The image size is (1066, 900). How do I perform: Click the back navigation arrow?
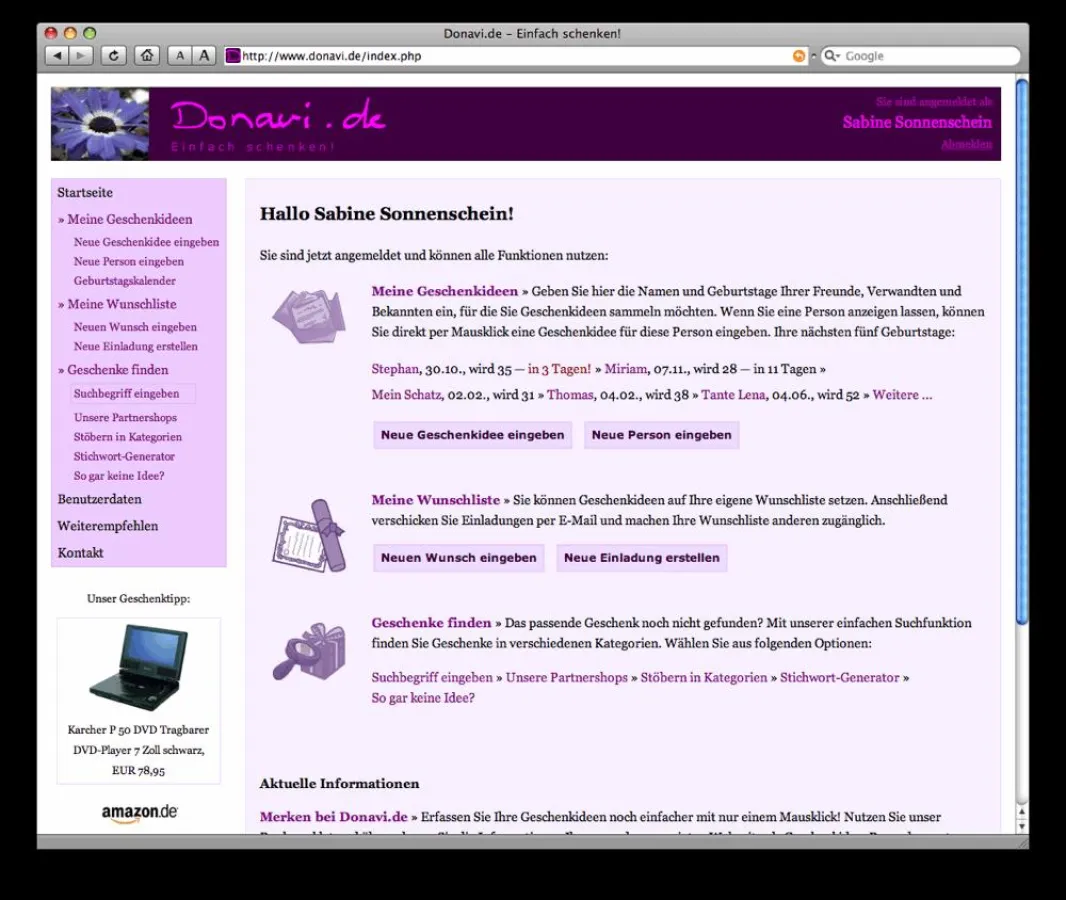click(x=57, y=55)
